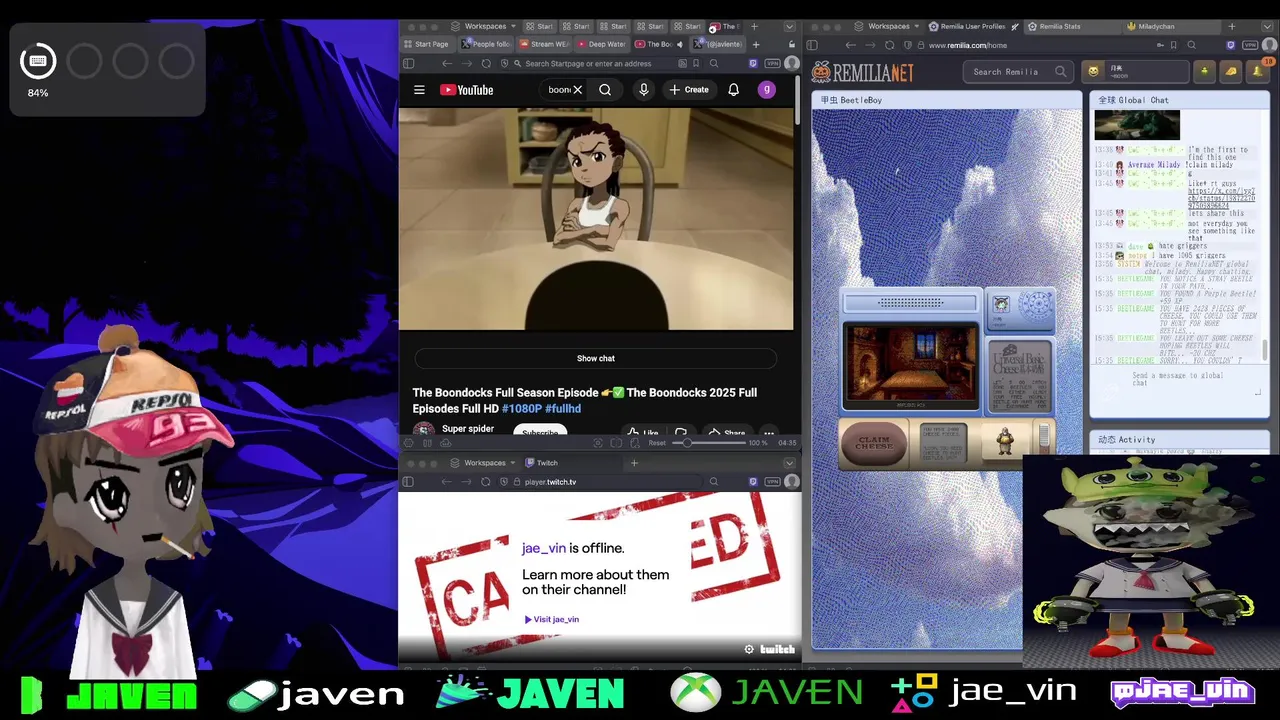
Task: Switch to the People follow X tab
Action: [x=486, y=44]
